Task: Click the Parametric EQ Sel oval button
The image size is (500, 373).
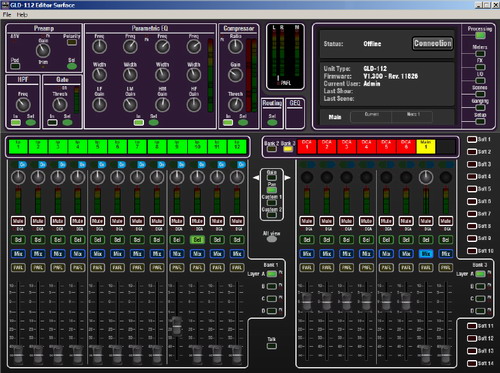Action: 154,122
